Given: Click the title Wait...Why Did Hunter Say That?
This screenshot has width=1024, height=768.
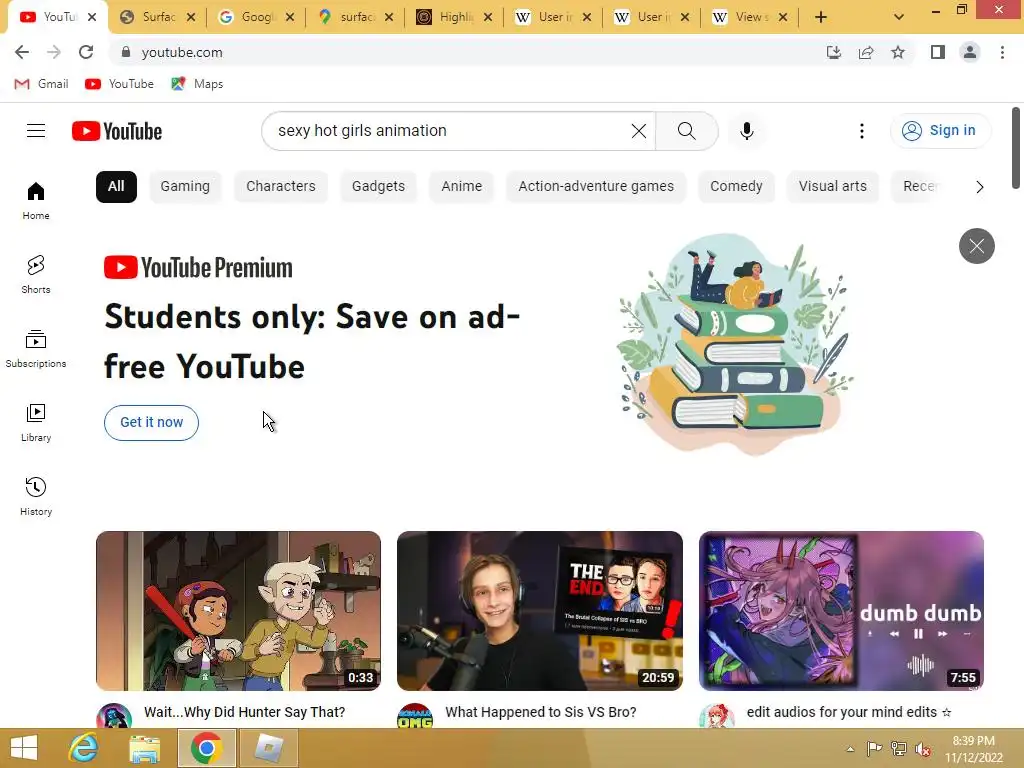Looking at the screenshot, I should click(244, 712).
